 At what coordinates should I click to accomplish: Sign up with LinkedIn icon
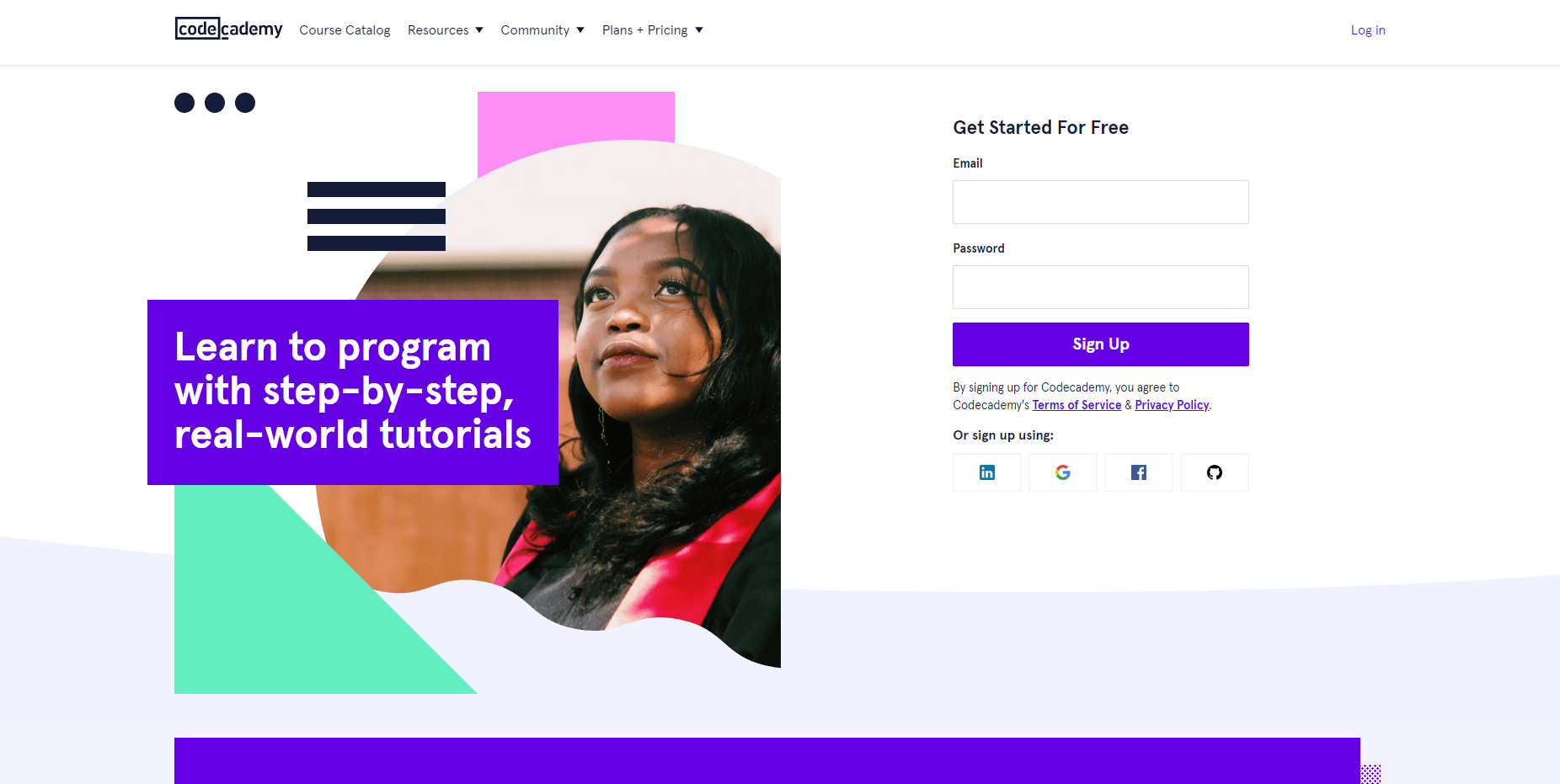[986, 472]
